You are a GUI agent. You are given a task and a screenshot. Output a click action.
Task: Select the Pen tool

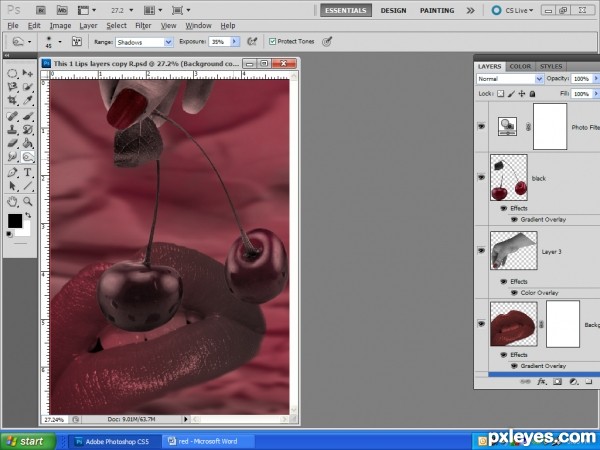(13, 172)
